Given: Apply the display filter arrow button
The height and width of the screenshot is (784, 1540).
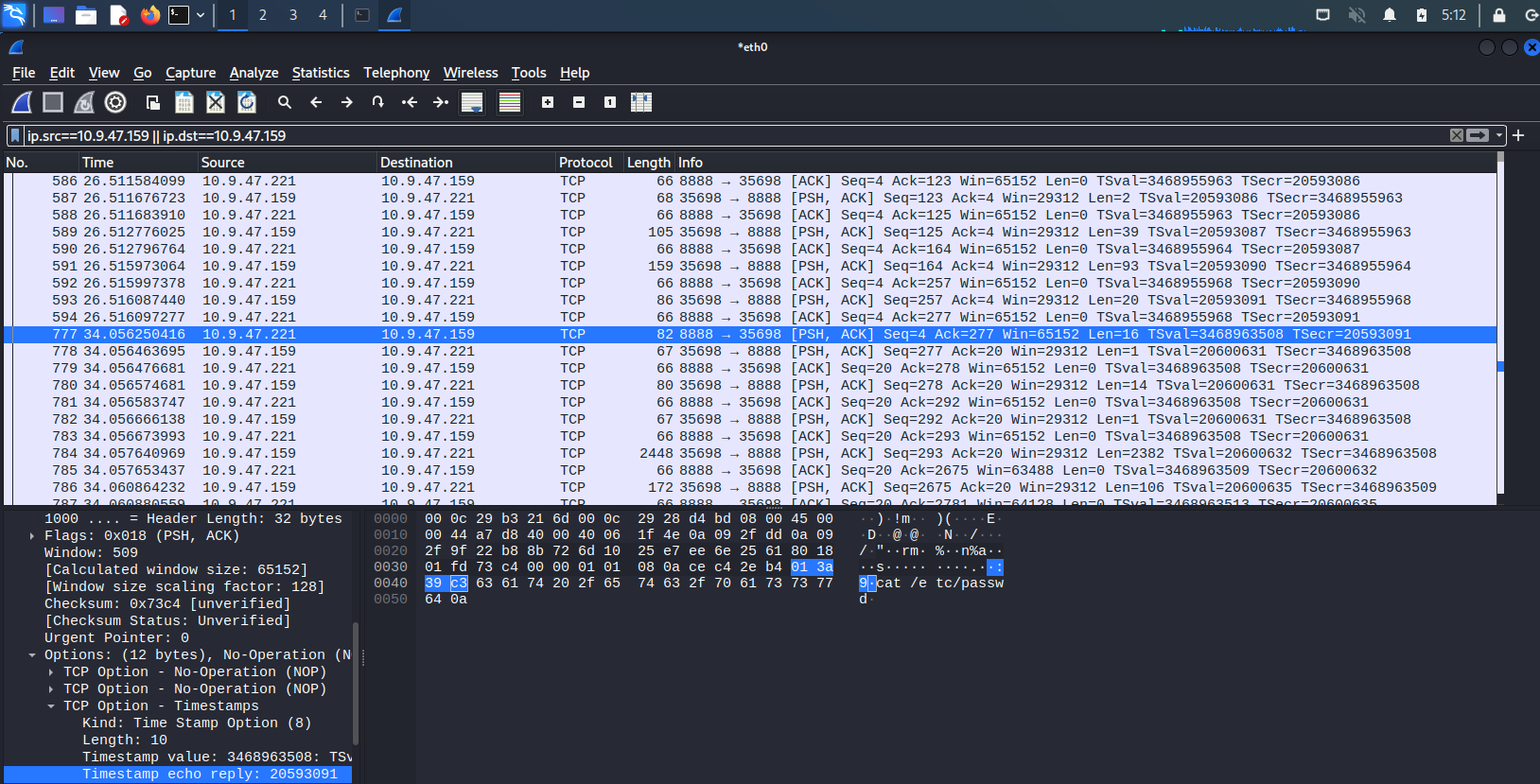Looking at the screenshot, I should tap(1478, 135).
